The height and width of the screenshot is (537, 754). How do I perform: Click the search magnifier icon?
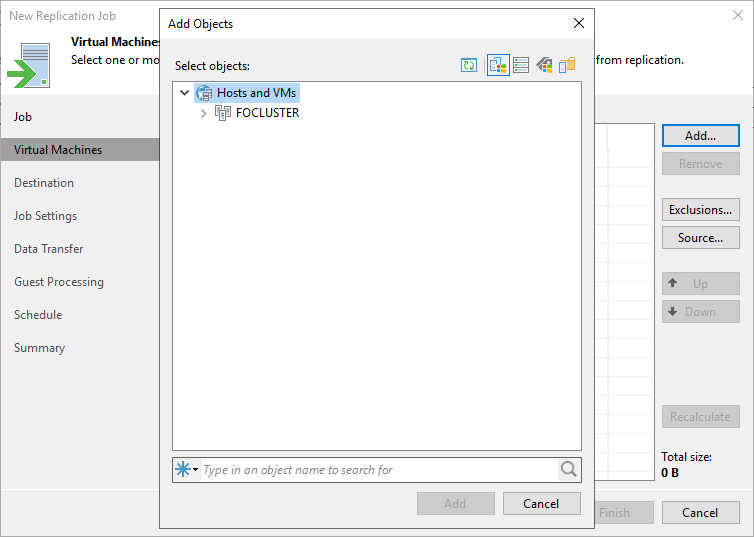(x=569, y=469)
